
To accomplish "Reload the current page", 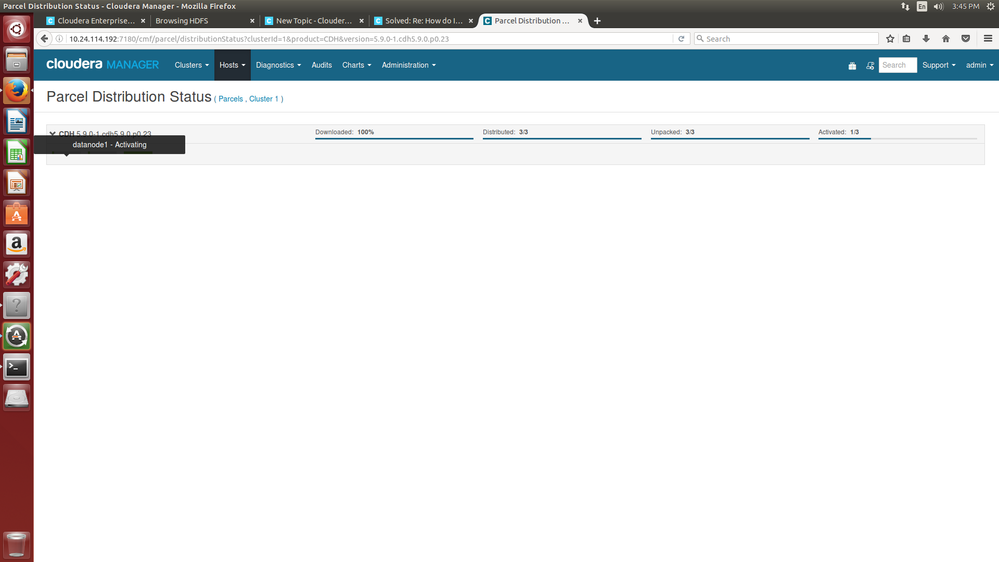I will [x=681, y=39].
